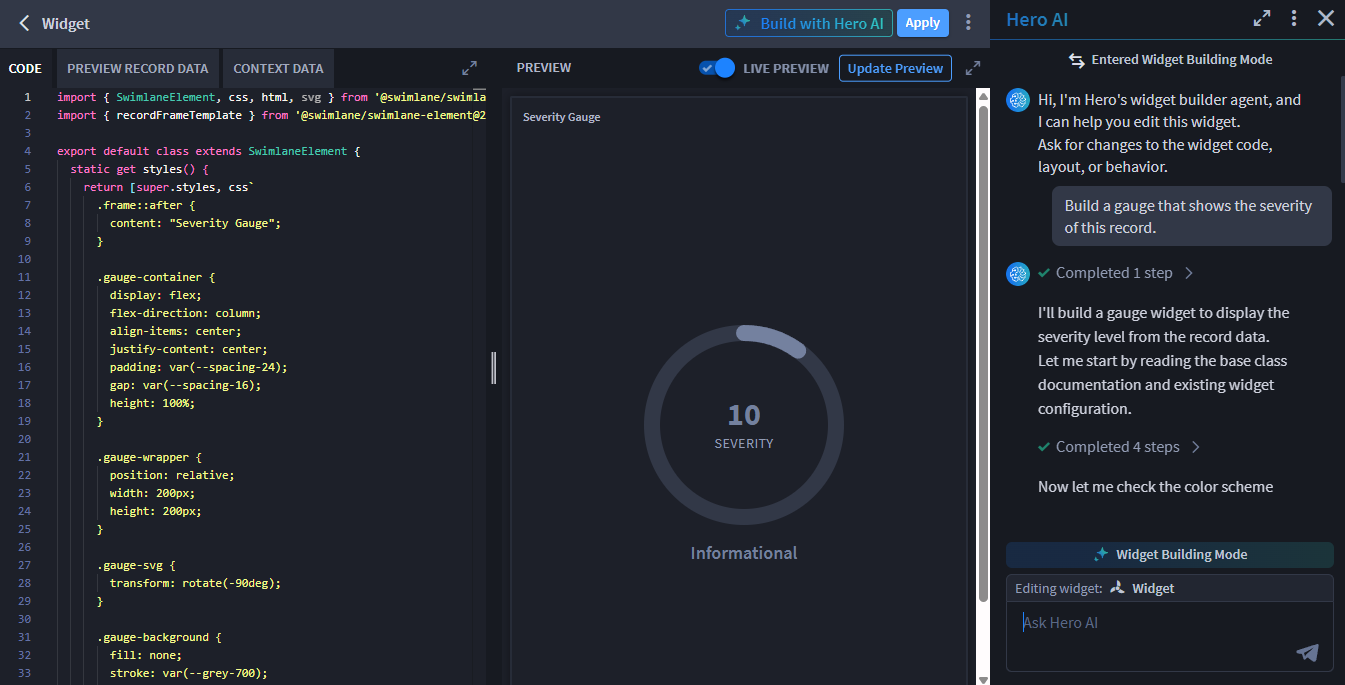Select the Code tab
This screenshot has height=685, width=1345.
click(x=25, y=69)
